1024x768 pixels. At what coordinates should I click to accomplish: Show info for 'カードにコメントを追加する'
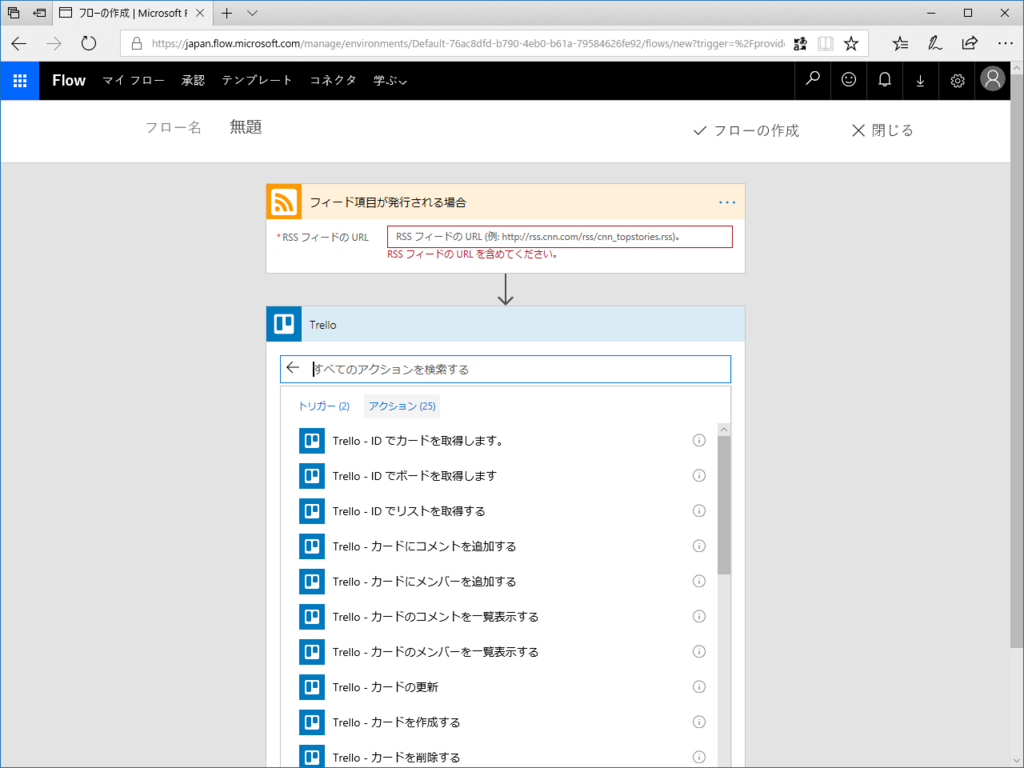[699, 546]
